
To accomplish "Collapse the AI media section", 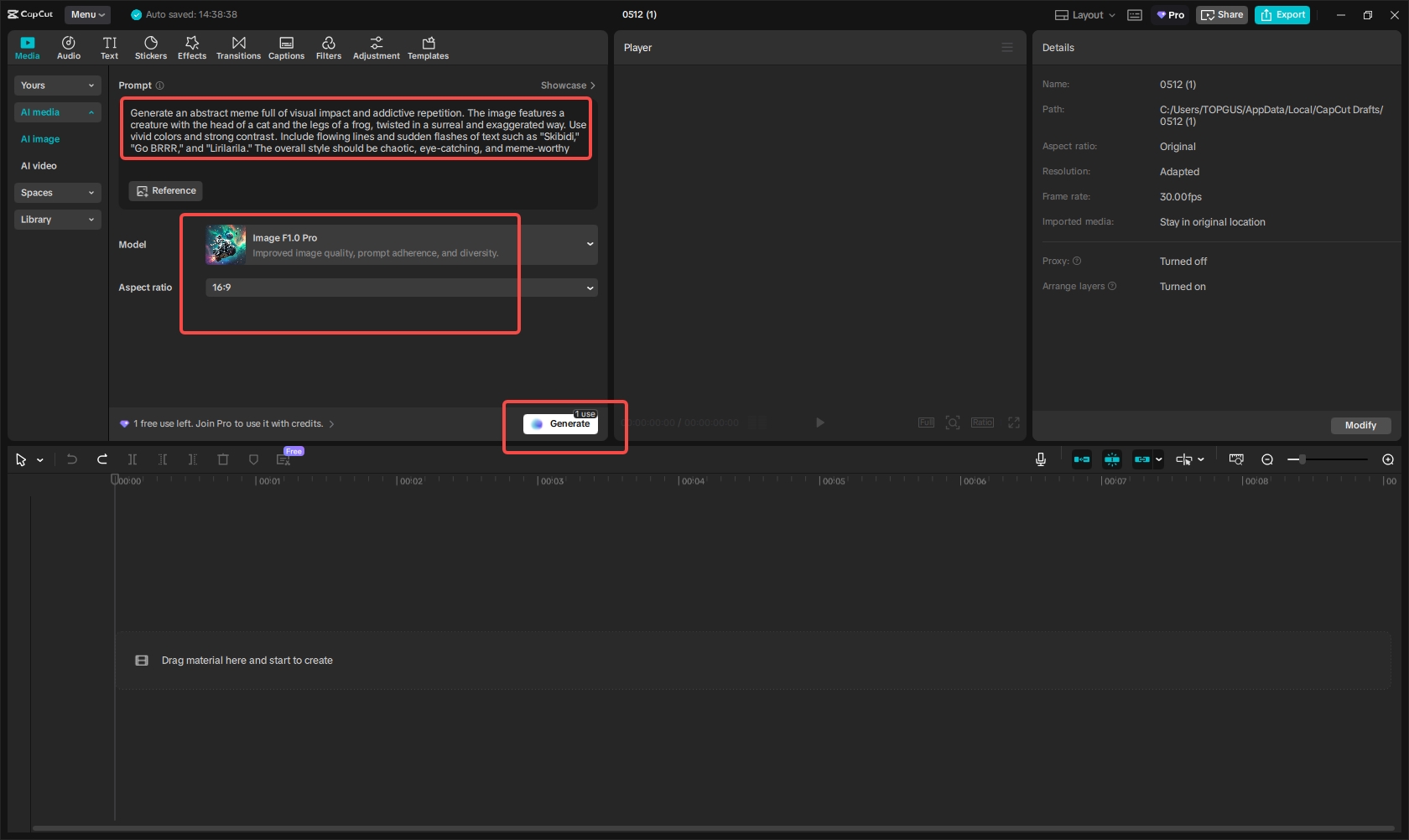I will pyautogui.click(x=58, y=112).
